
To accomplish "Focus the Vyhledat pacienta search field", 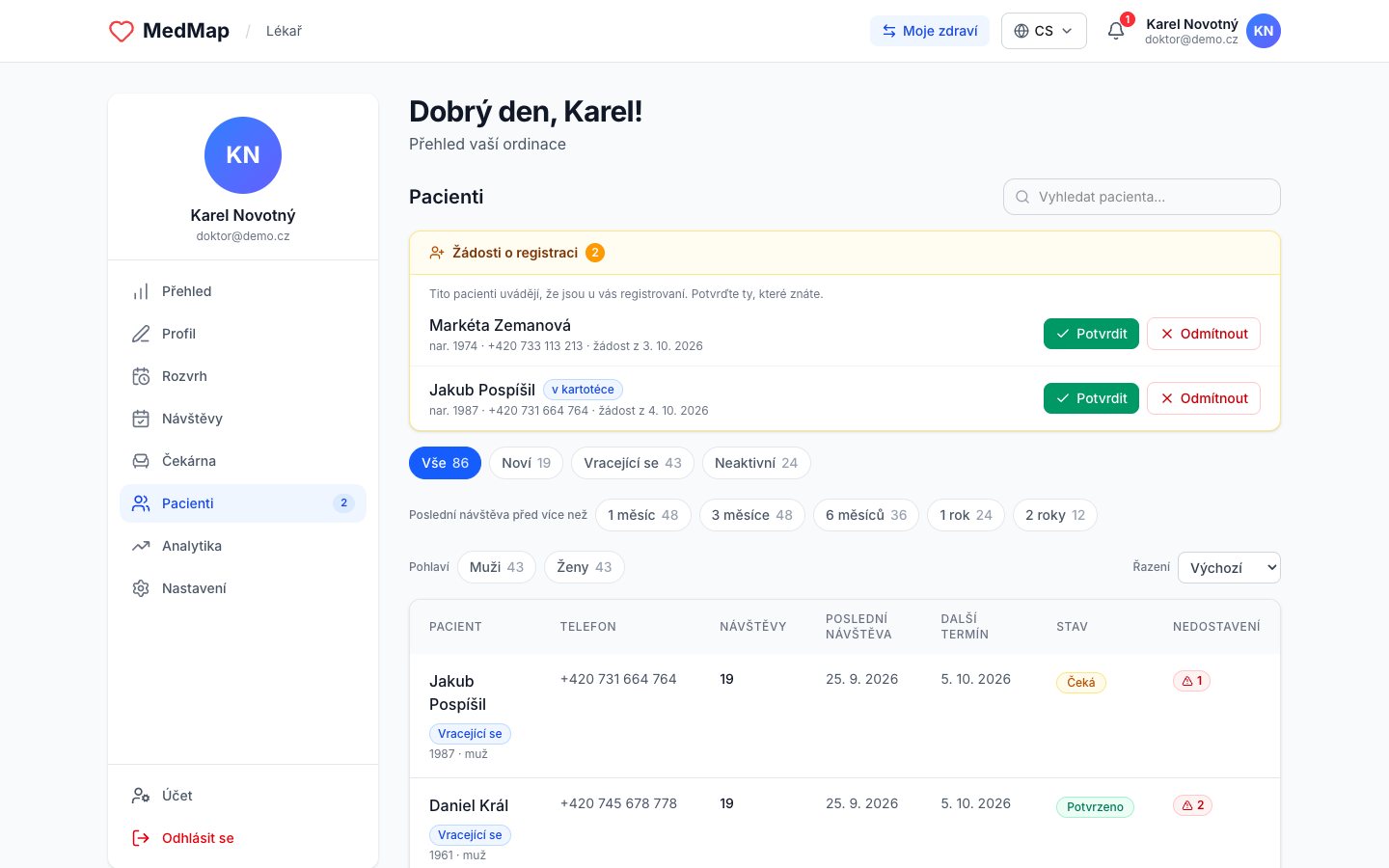I will tap(1142, 197).
